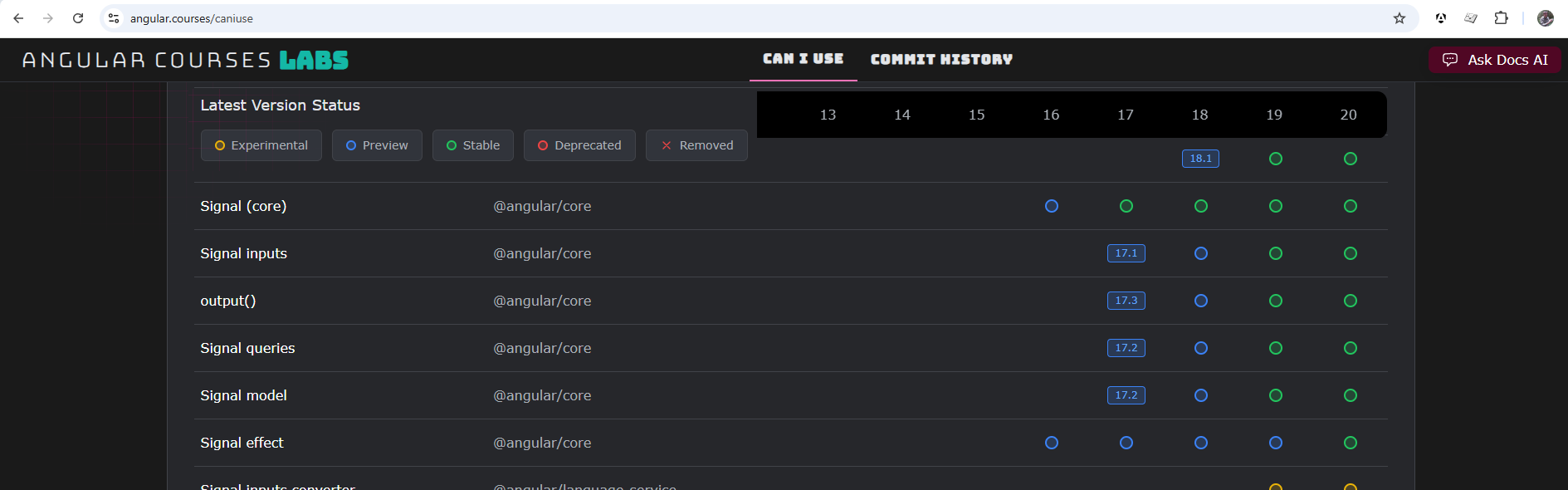Filter by Preview status
The width and height of the screenshot is (1568, 490).
pyautogui.click(x=377, y=145)
